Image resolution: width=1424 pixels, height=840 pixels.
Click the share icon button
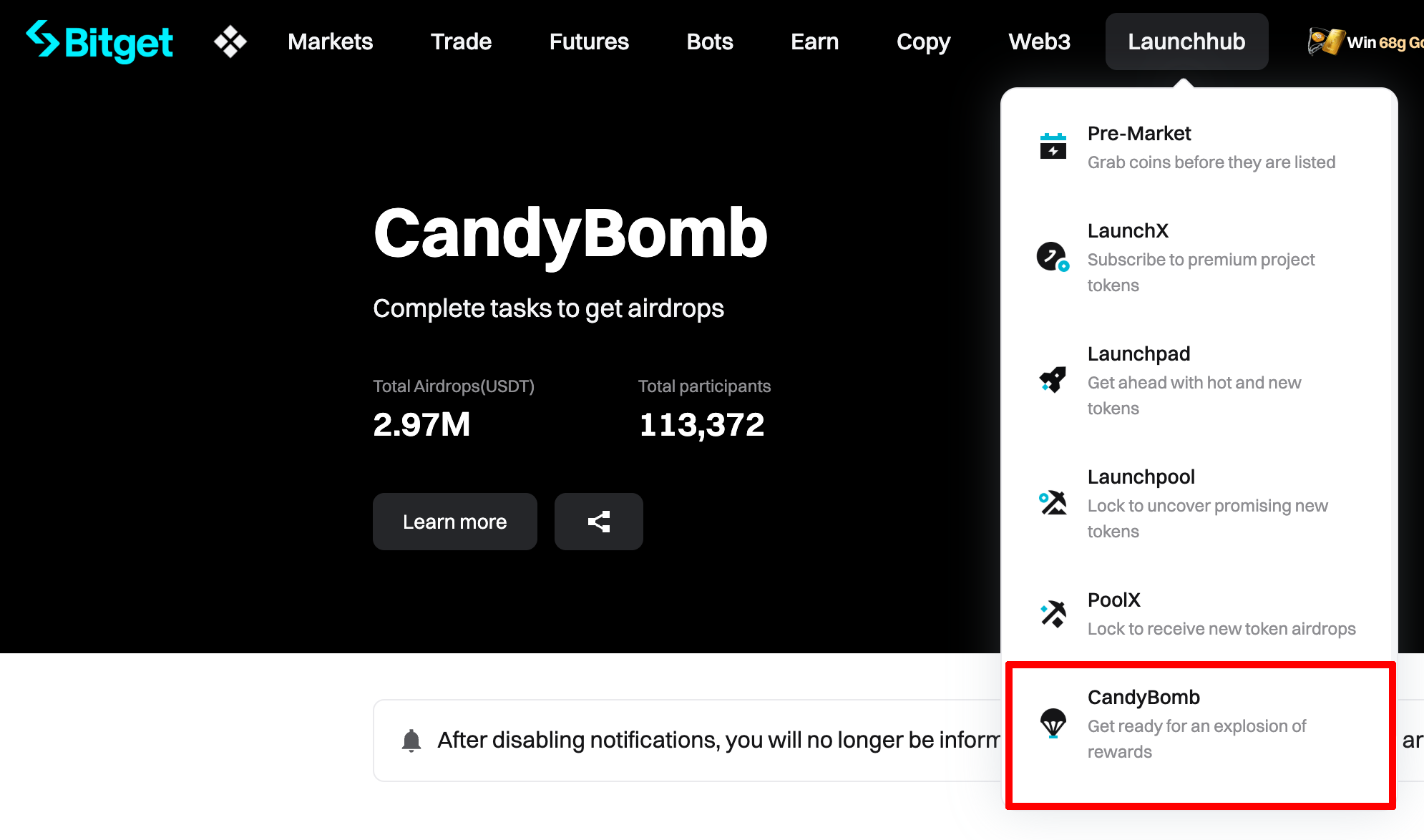[x=598, y=522]
